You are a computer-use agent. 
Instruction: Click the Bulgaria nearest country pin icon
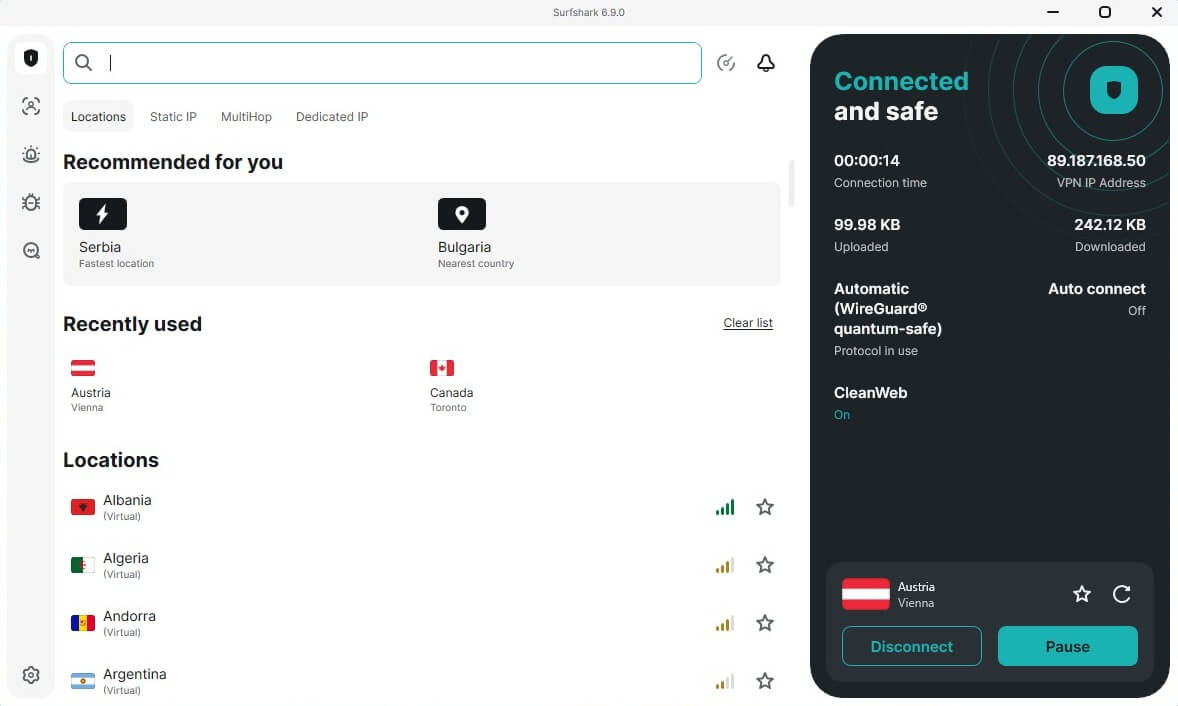(462, 214)
